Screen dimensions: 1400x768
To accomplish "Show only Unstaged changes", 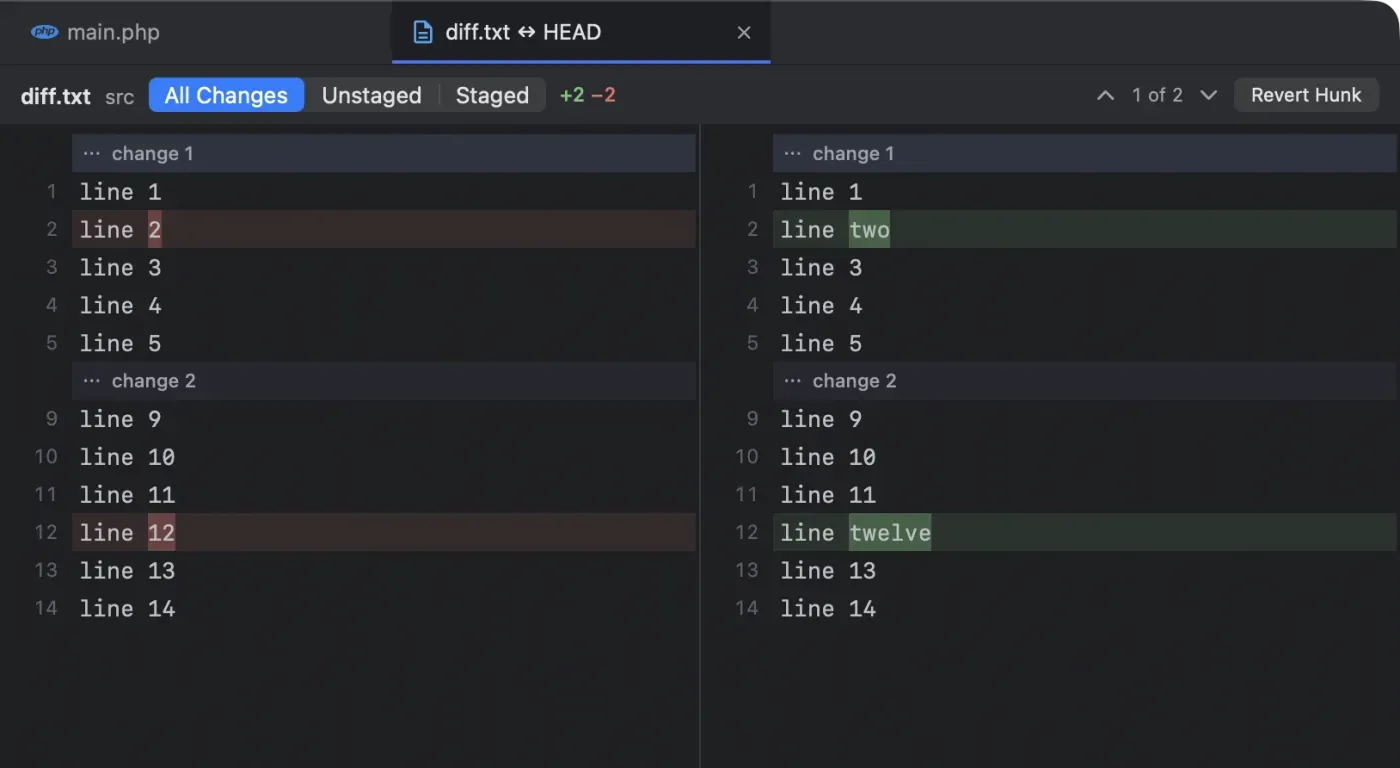I will coord(371,95).
